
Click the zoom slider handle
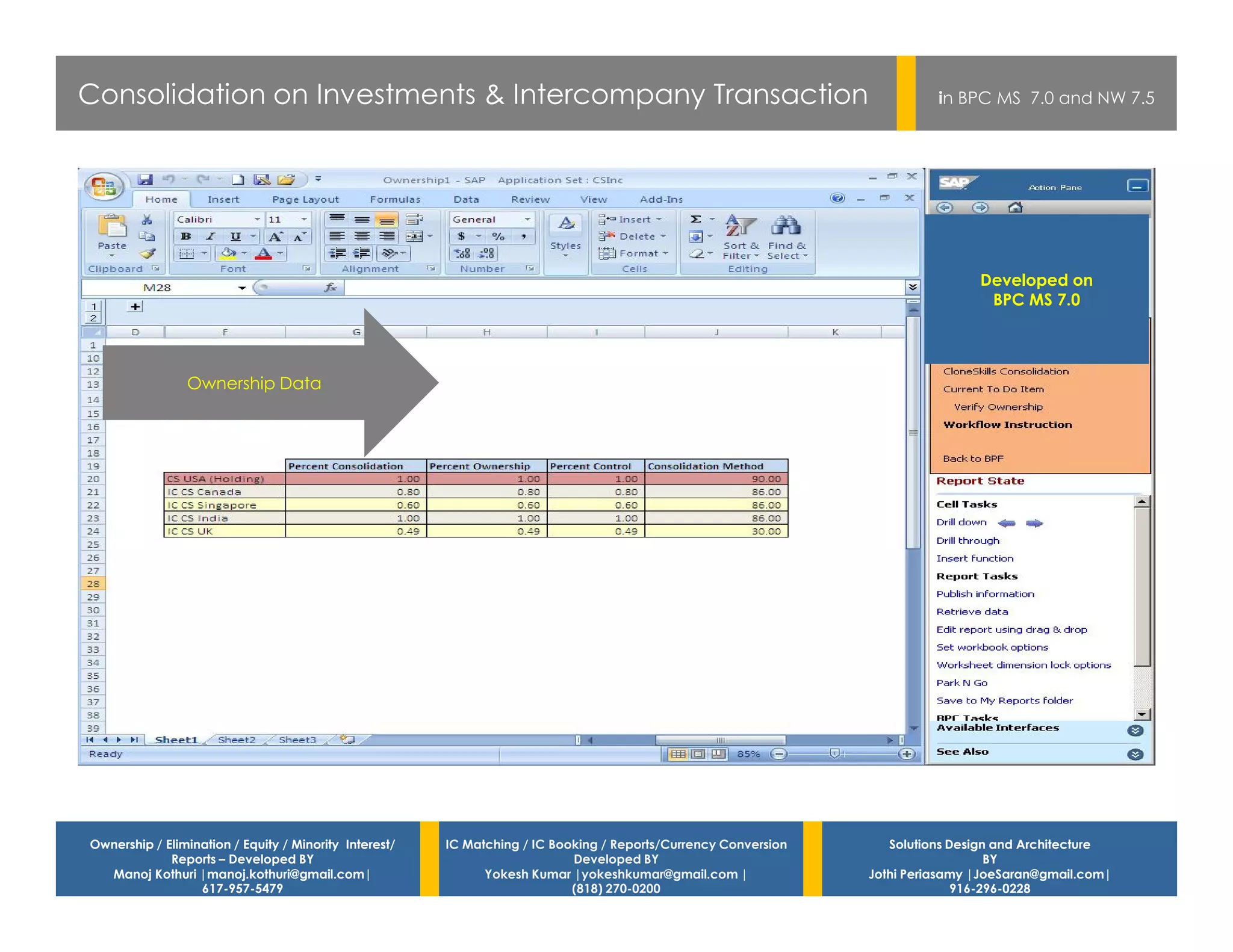coord(834,754)
